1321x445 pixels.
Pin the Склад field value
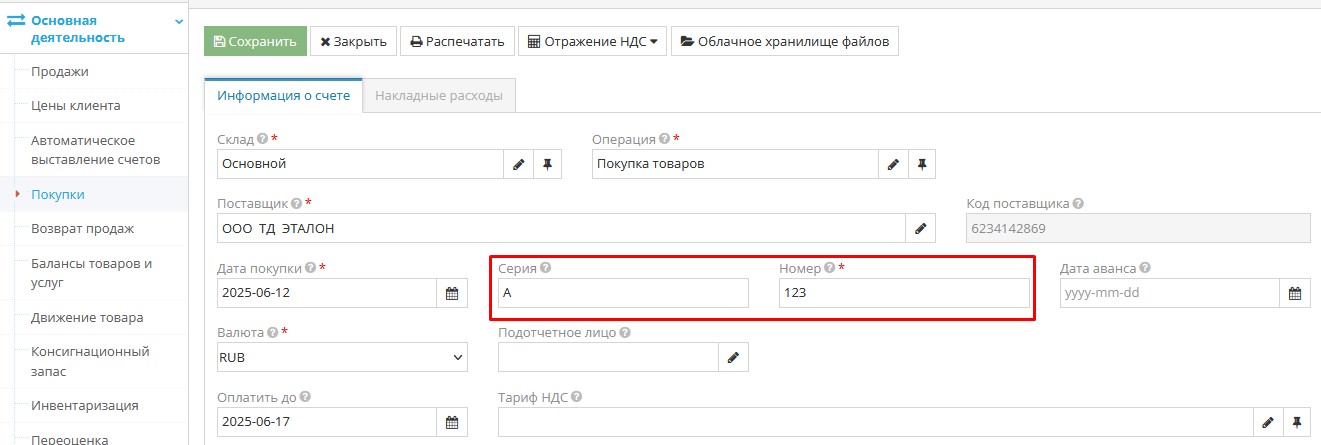click(x=547, y=164)
